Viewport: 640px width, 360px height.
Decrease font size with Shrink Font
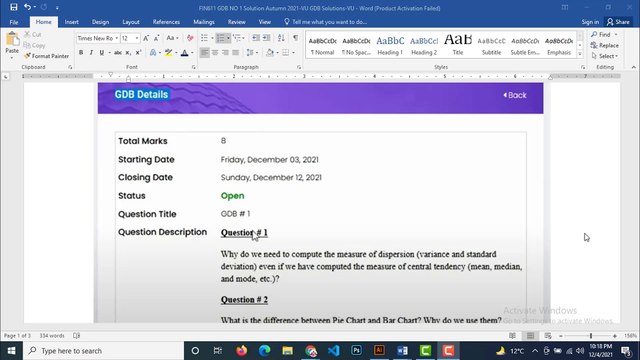pos(156,38)
